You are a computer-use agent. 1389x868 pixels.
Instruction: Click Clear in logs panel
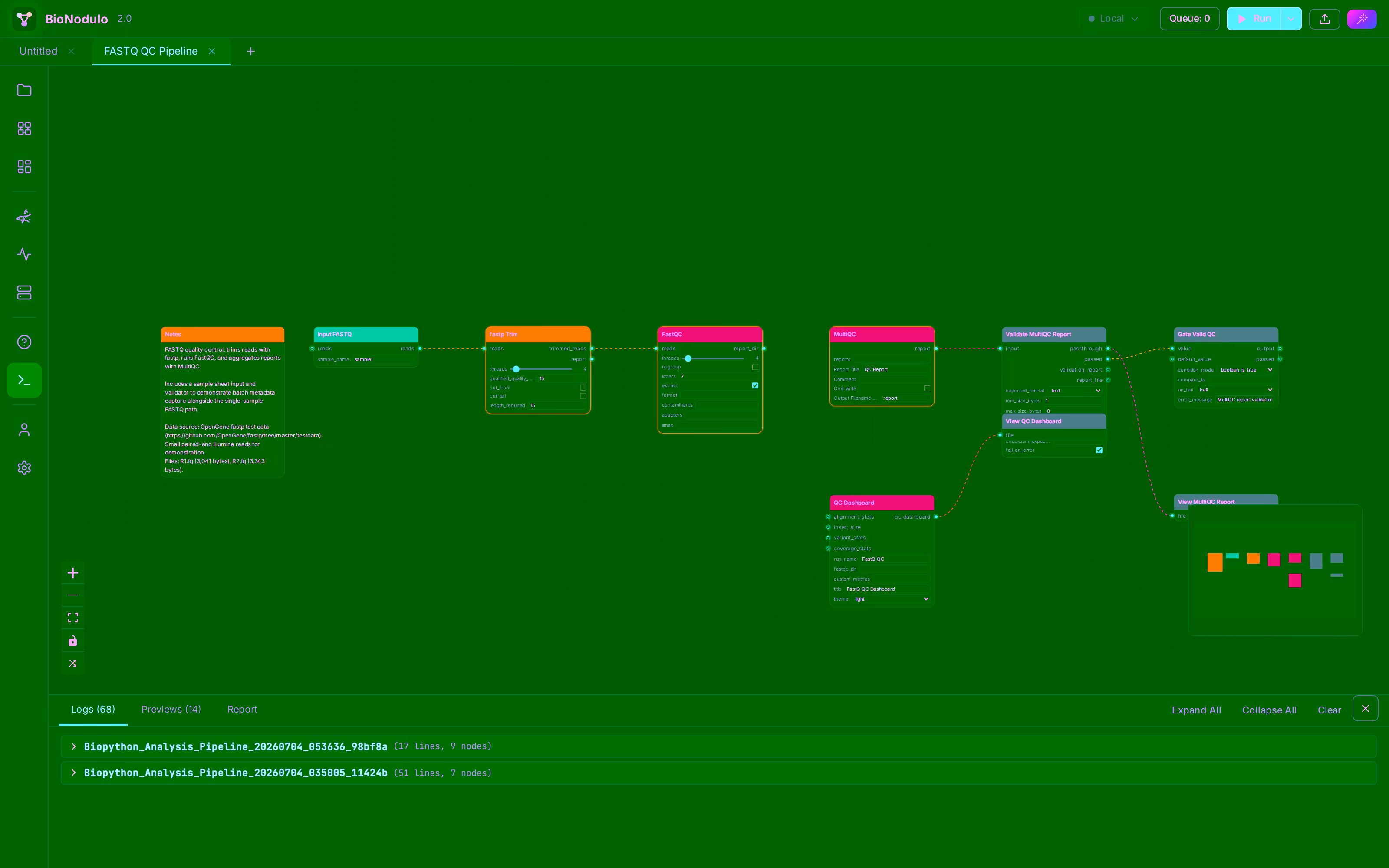point(1329,710)
